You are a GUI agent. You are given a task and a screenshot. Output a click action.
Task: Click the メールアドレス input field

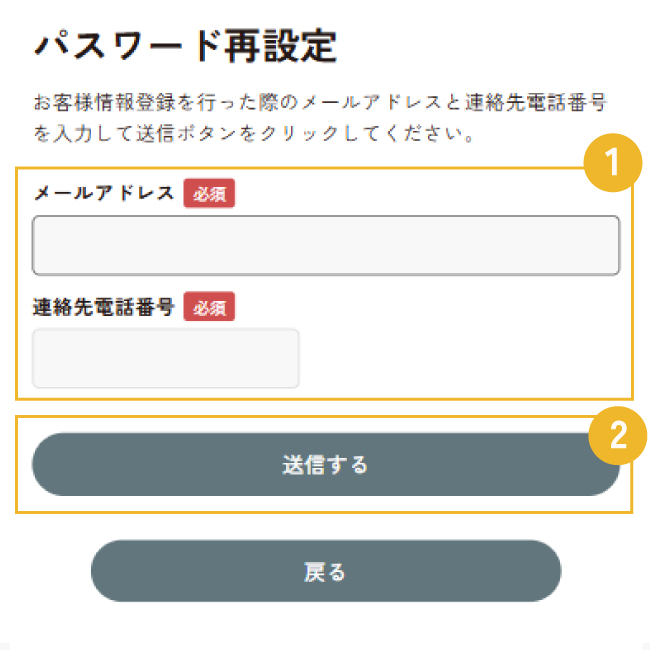326,245
